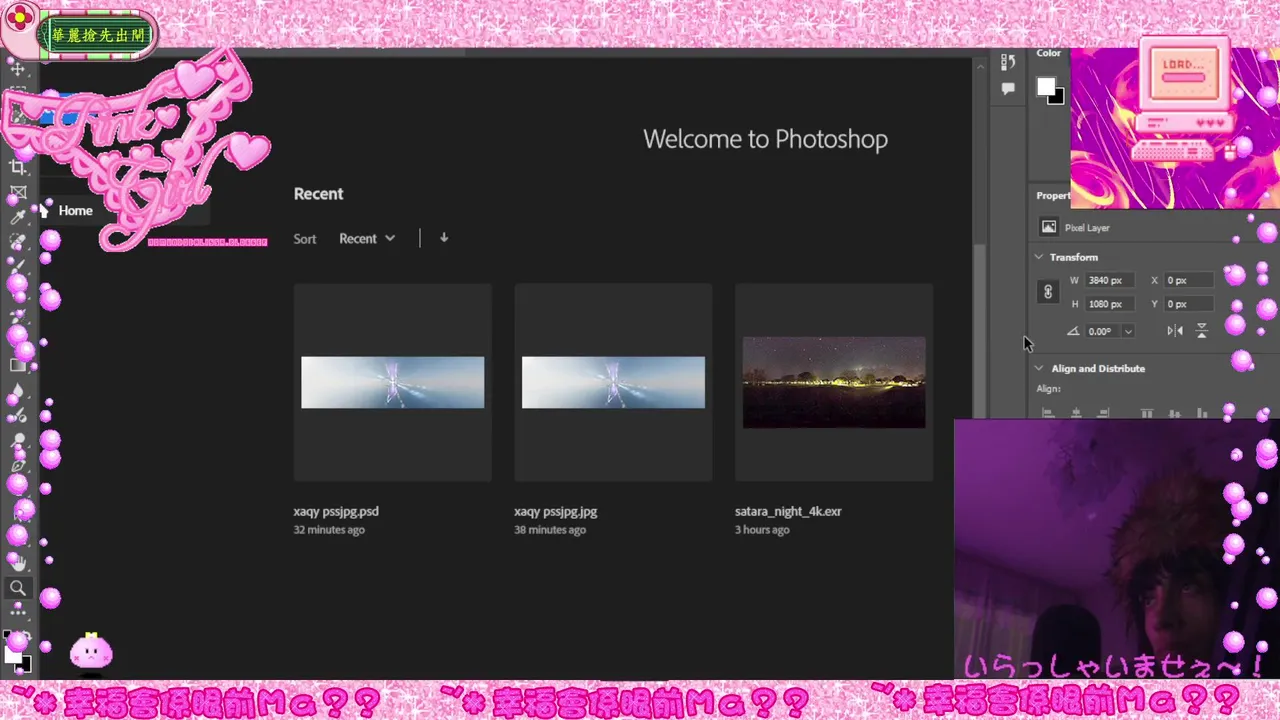
Task: Switch to the Color panel tab
Action: [1049, 53]
